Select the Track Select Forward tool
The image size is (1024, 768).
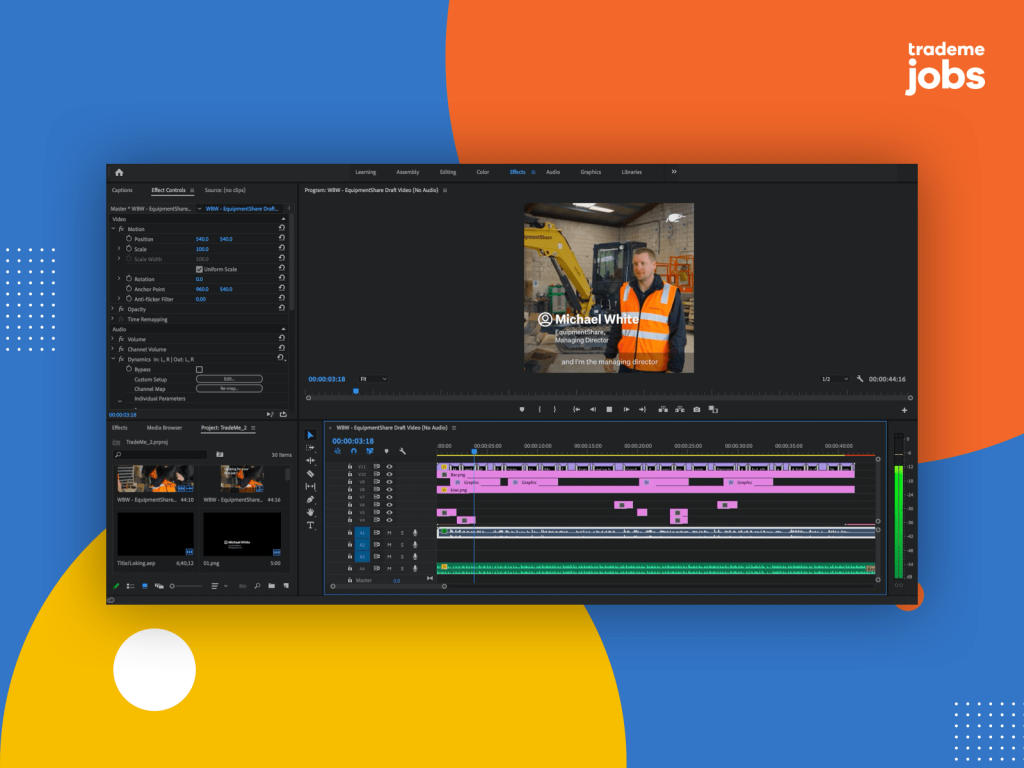[x=310, y=448]
